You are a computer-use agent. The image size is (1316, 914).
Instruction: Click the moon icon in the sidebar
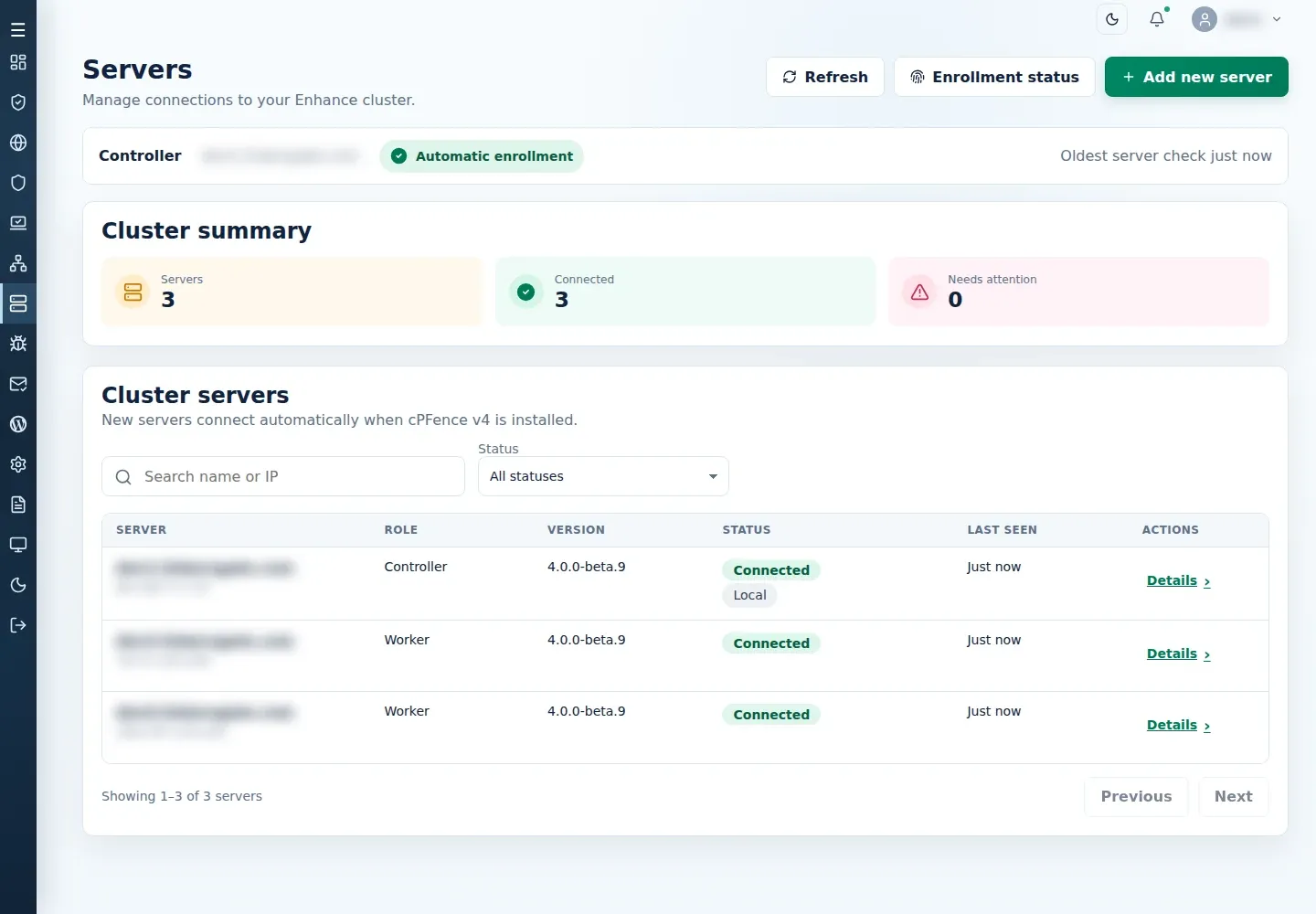(18, 585)
